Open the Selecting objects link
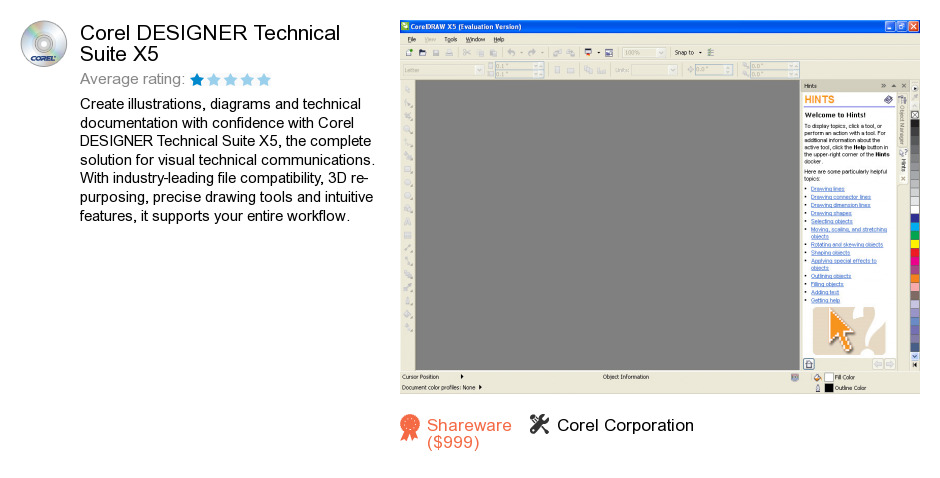The image size is (940, 478). click(831, 221)
